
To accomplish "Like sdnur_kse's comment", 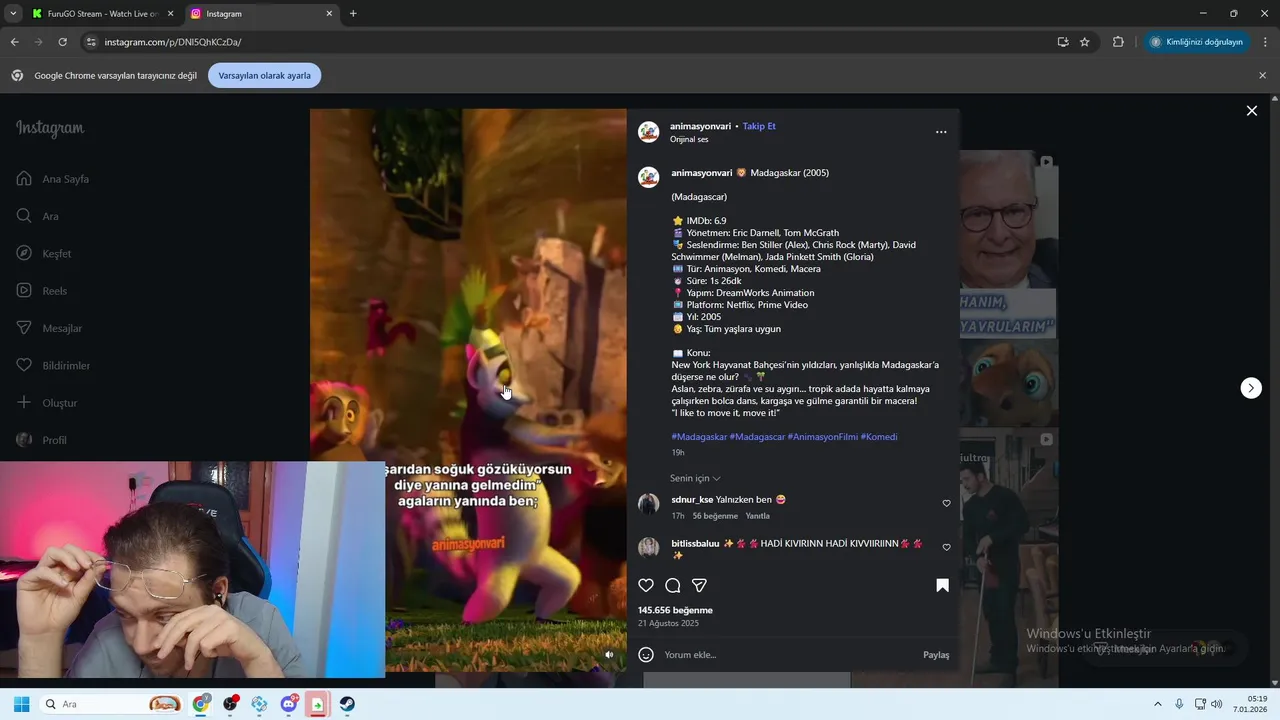I will click(946, 503).
